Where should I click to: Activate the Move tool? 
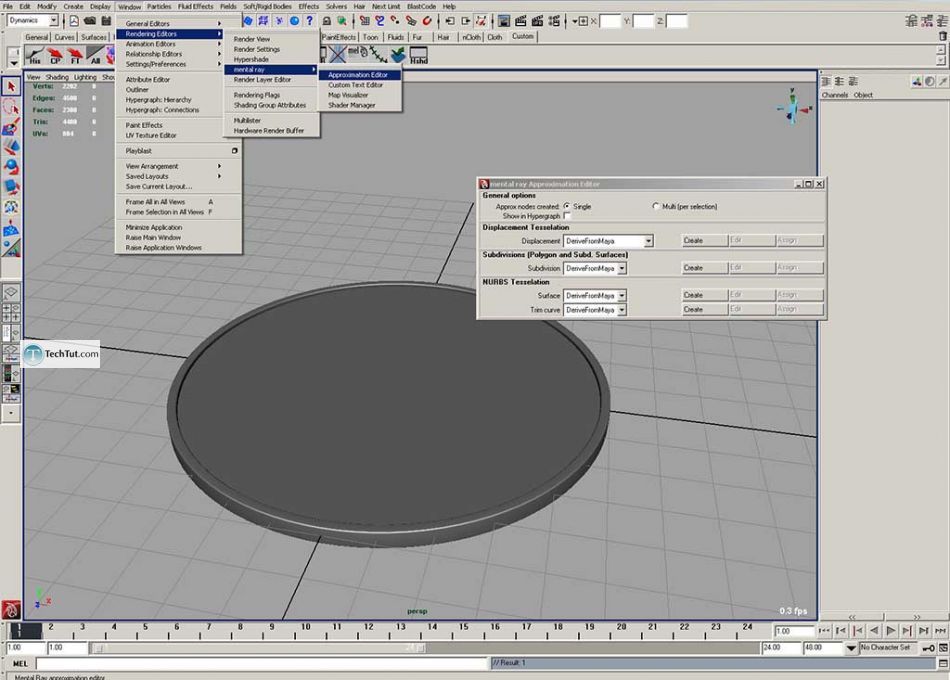point(11,147)
